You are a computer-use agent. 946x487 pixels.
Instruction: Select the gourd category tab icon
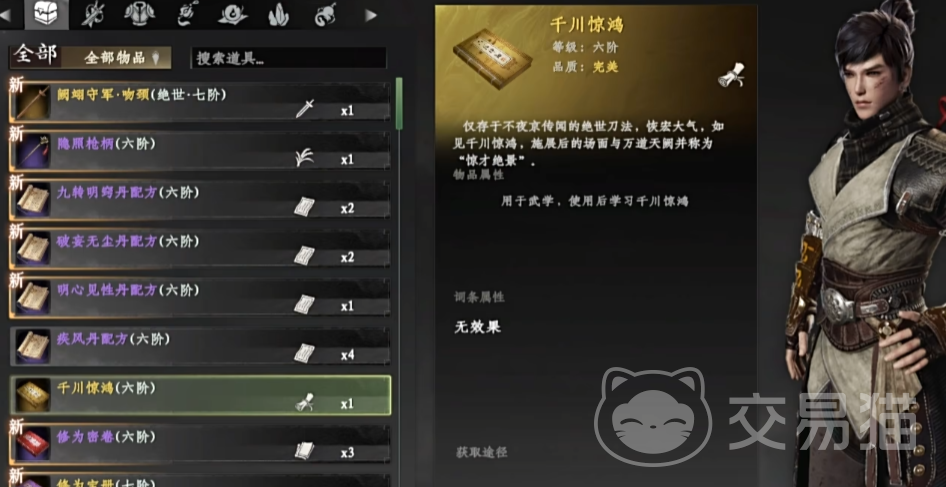click(326, 14)
